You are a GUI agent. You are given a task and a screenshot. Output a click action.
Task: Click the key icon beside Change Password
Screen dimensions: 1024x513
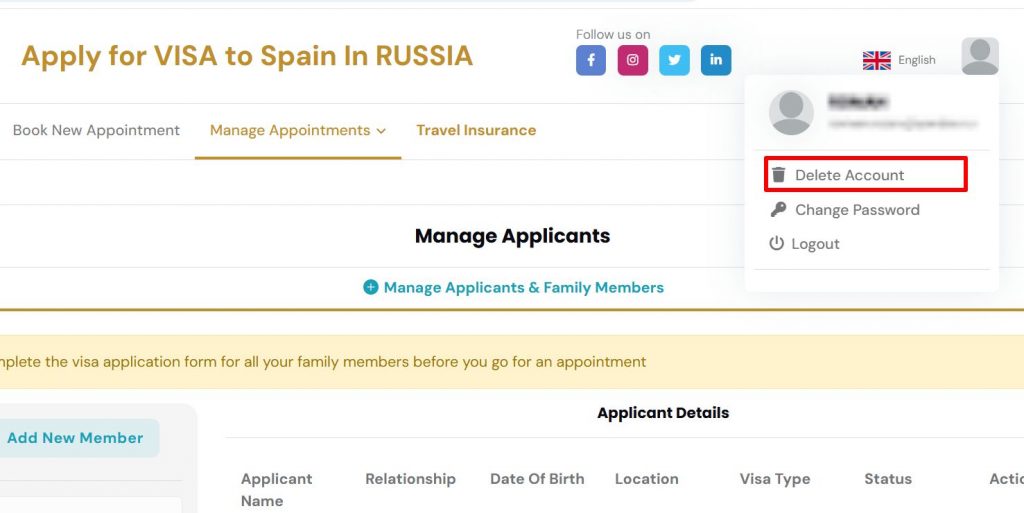click(x=778, y=210)
